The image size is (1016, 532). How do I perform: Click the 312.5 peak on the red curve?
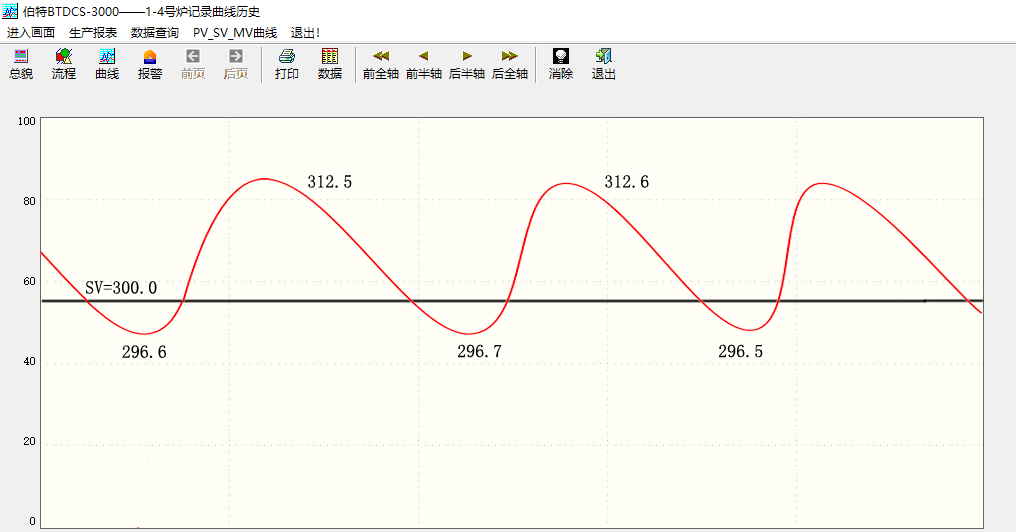[264, 179]
